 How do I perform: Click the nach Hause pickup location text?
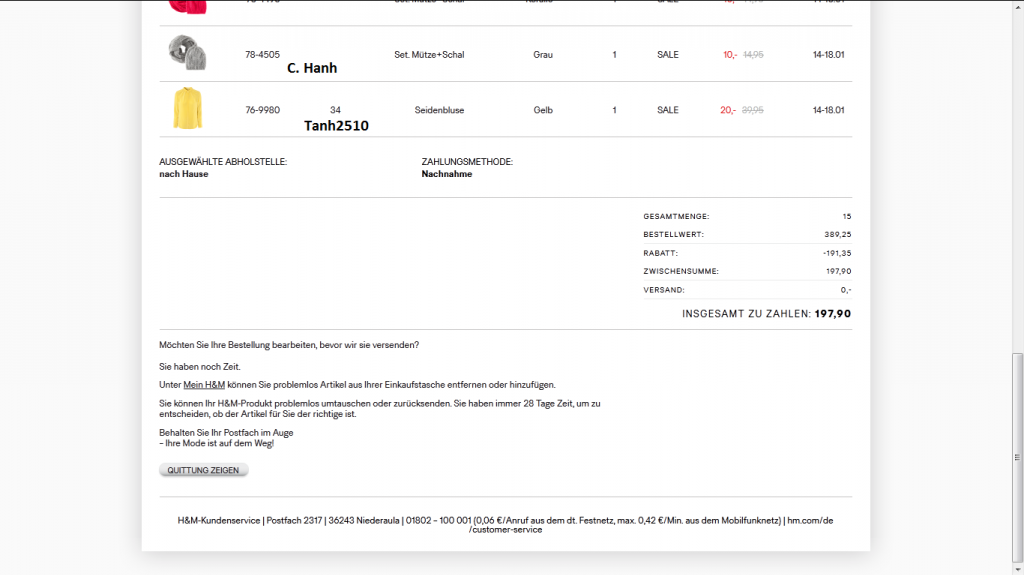click(x=184, y=174)
